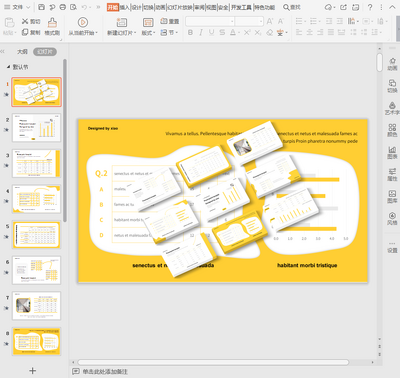
Task: Toggle Strikethrough formatting
Action: pyautogui.click(x=222, y=32)
